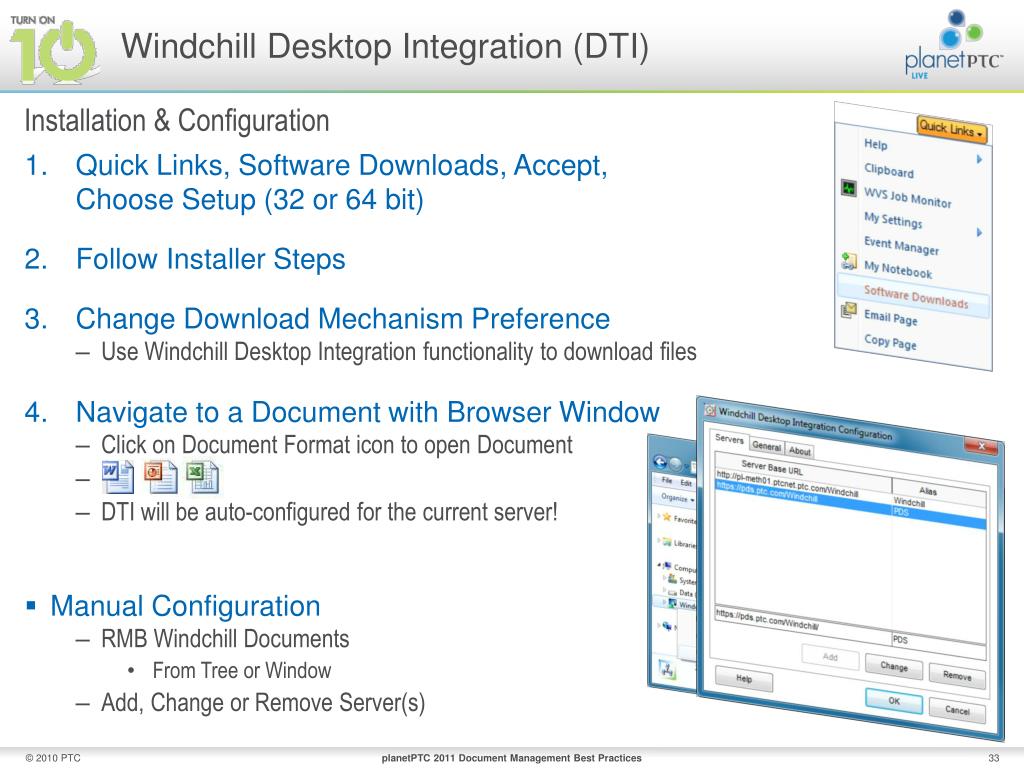This screenshot has width=1024, height=768.
Task: Switch to the General tab
Action: click(766, 446)
